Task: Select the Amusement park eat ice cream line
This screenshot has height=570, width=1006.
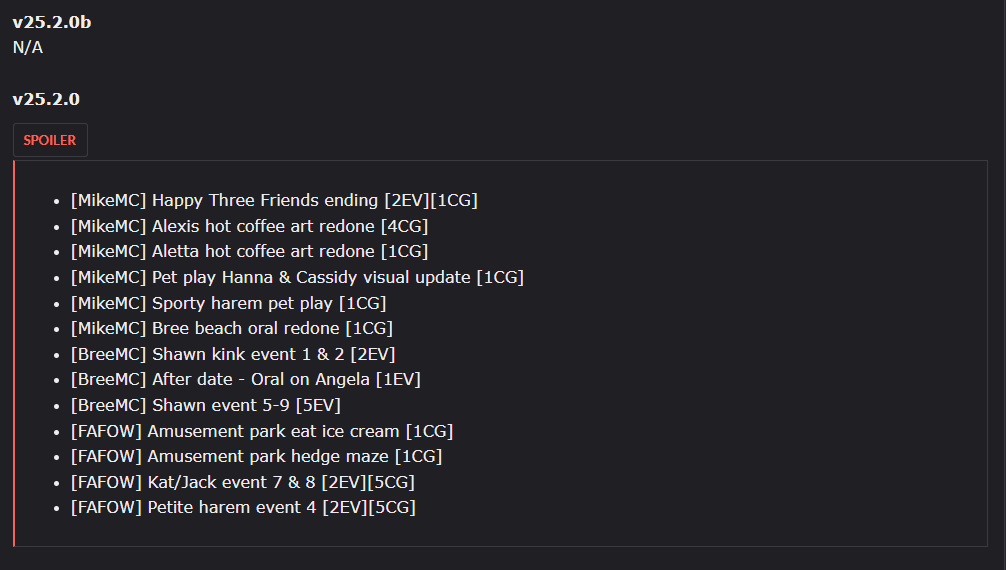Action: click(261, 431)
